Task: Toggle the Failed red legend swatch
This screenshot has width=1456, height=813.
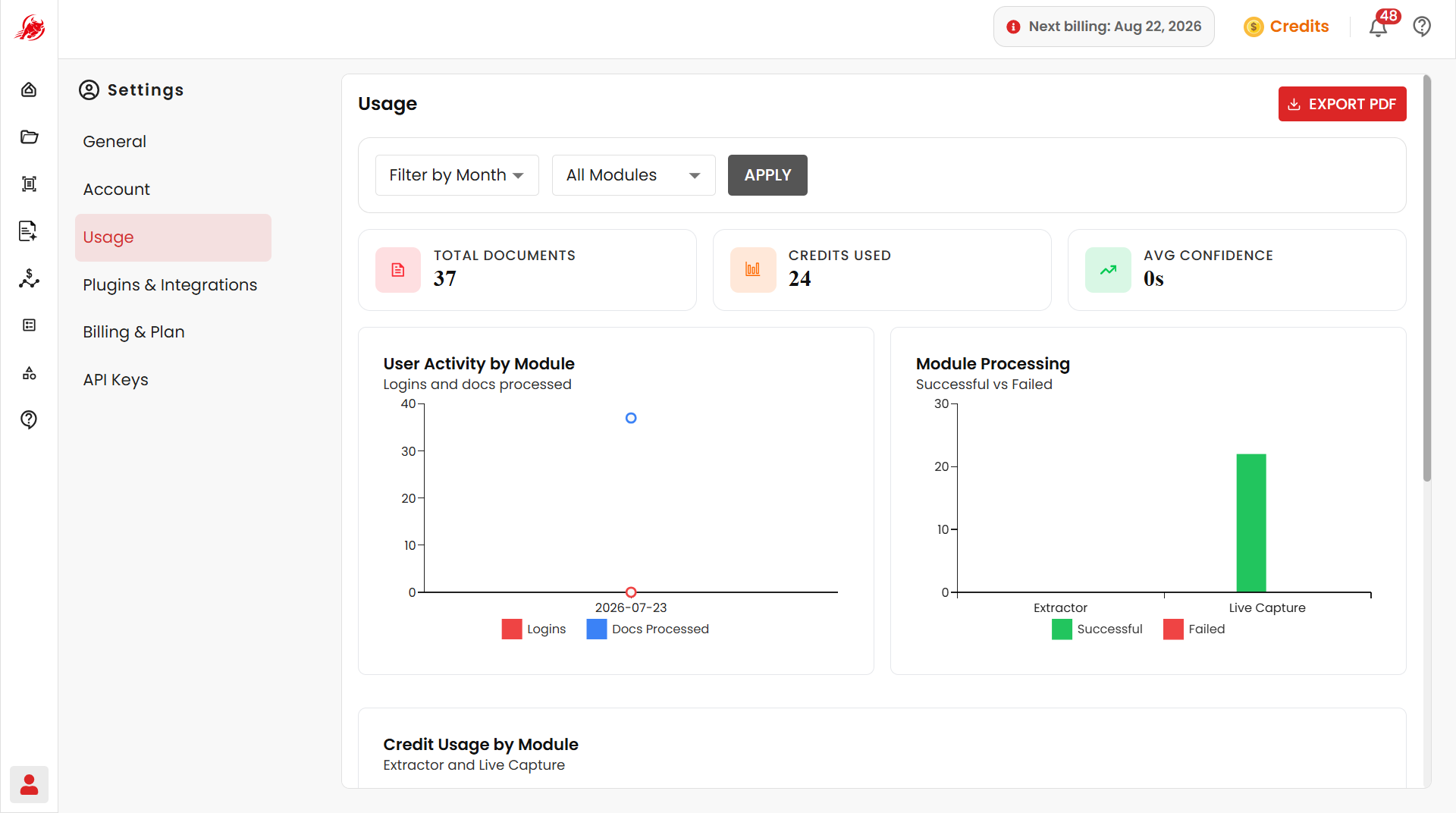Action: click(x=1173, y=629)
